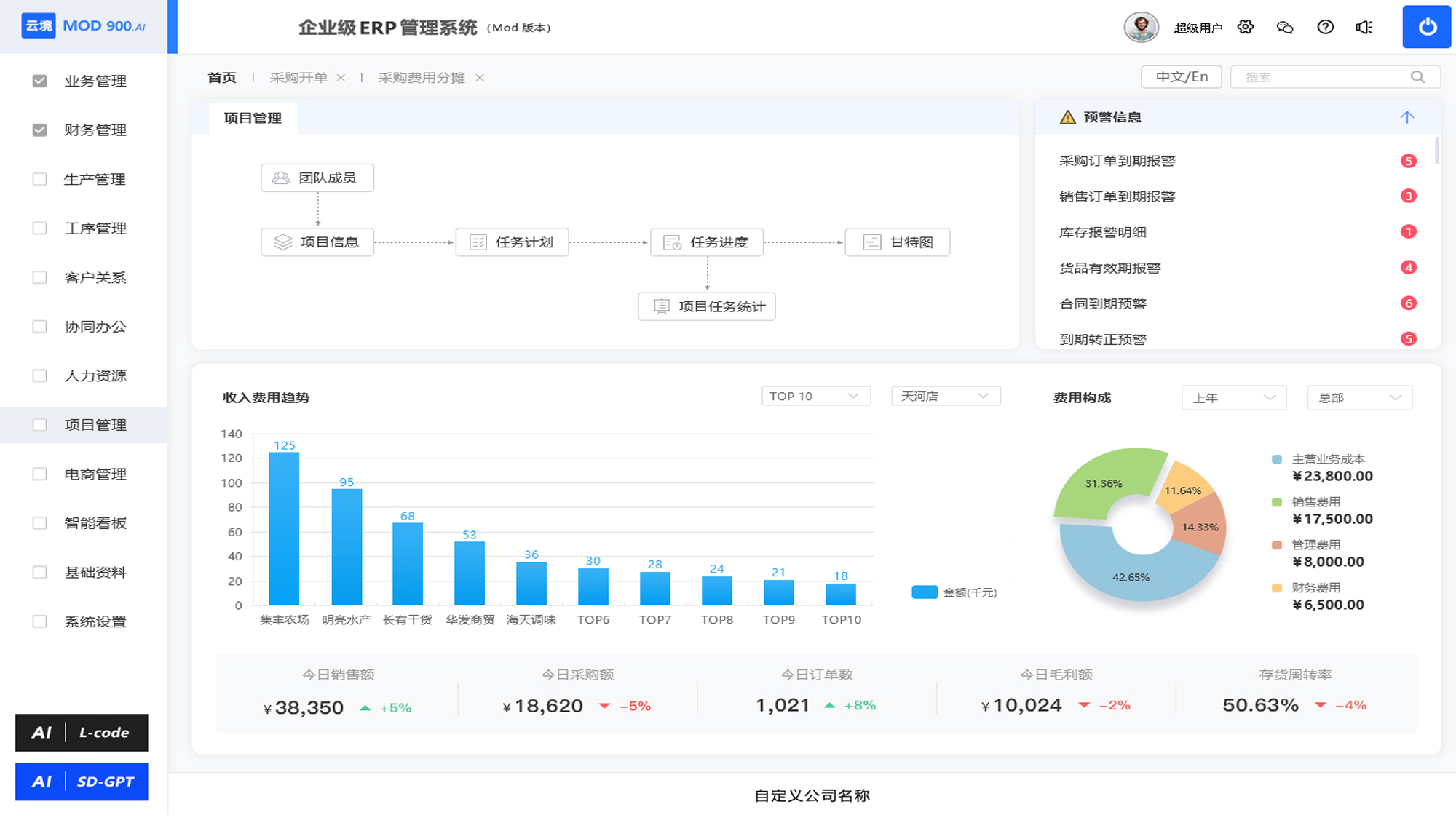Click the help question mark icon

(1325, 27)
